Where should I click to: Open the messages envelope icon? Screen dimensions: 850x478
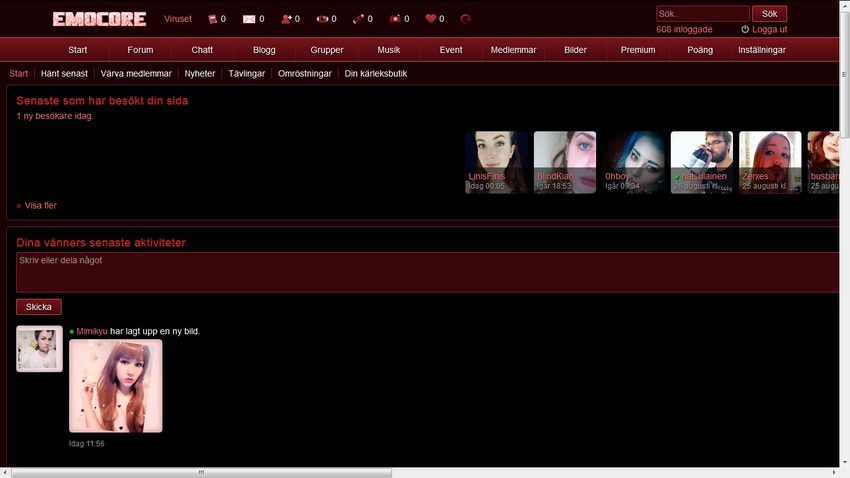249,19
